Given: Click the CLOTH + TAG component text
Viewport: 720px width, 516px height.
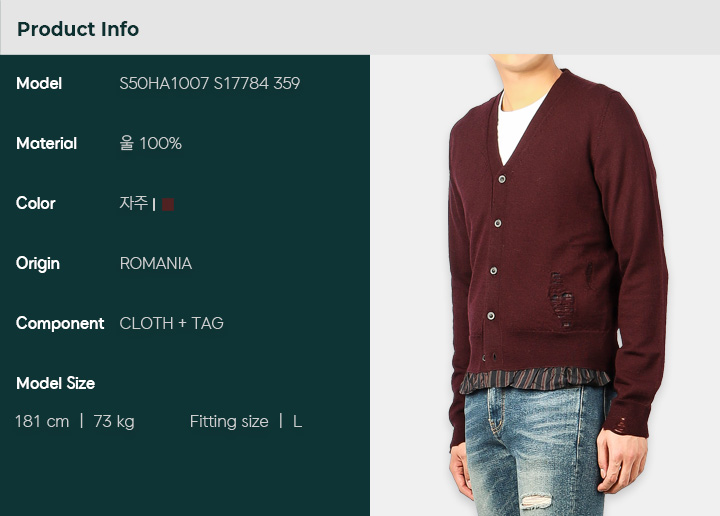Looking at the screenshot, I should 171,324.
